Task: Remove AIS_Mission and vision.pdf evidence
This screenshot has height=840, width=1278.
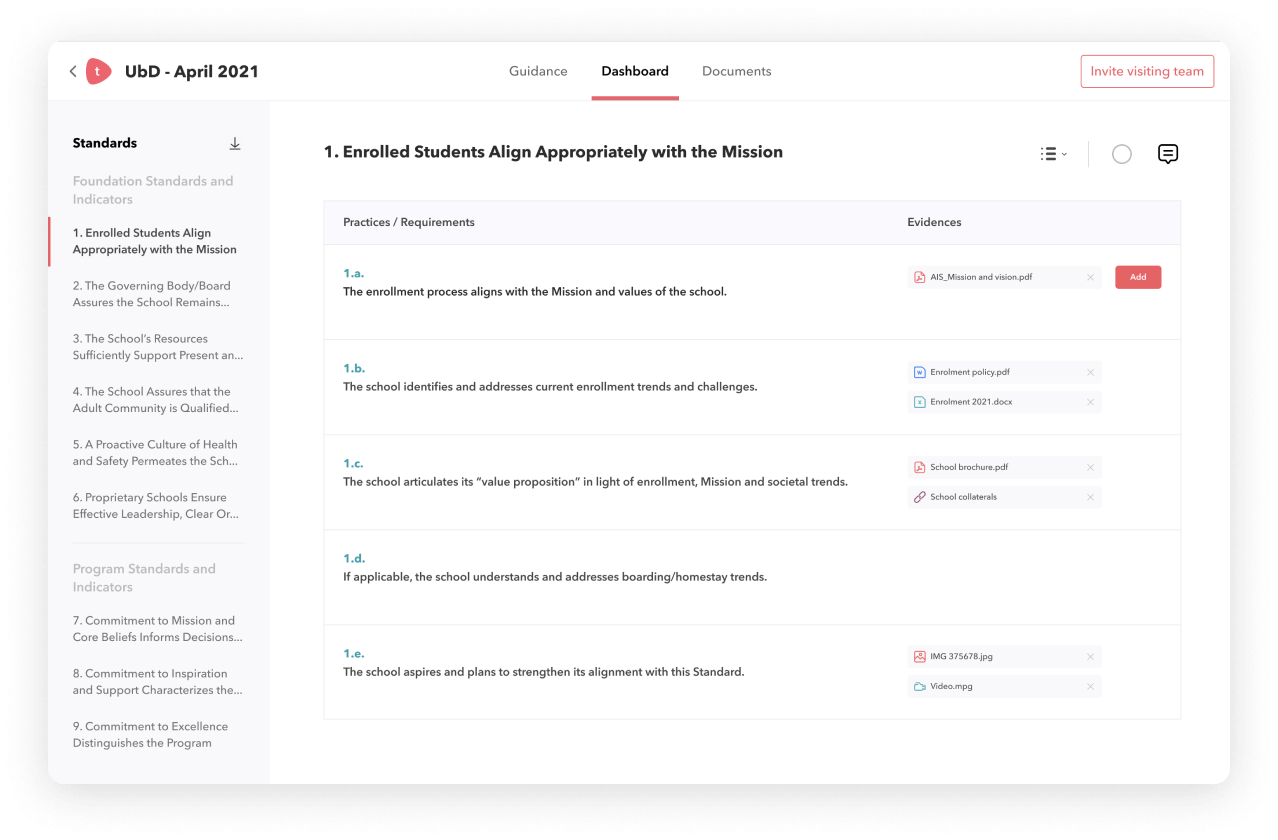Action: point(1090,277)
